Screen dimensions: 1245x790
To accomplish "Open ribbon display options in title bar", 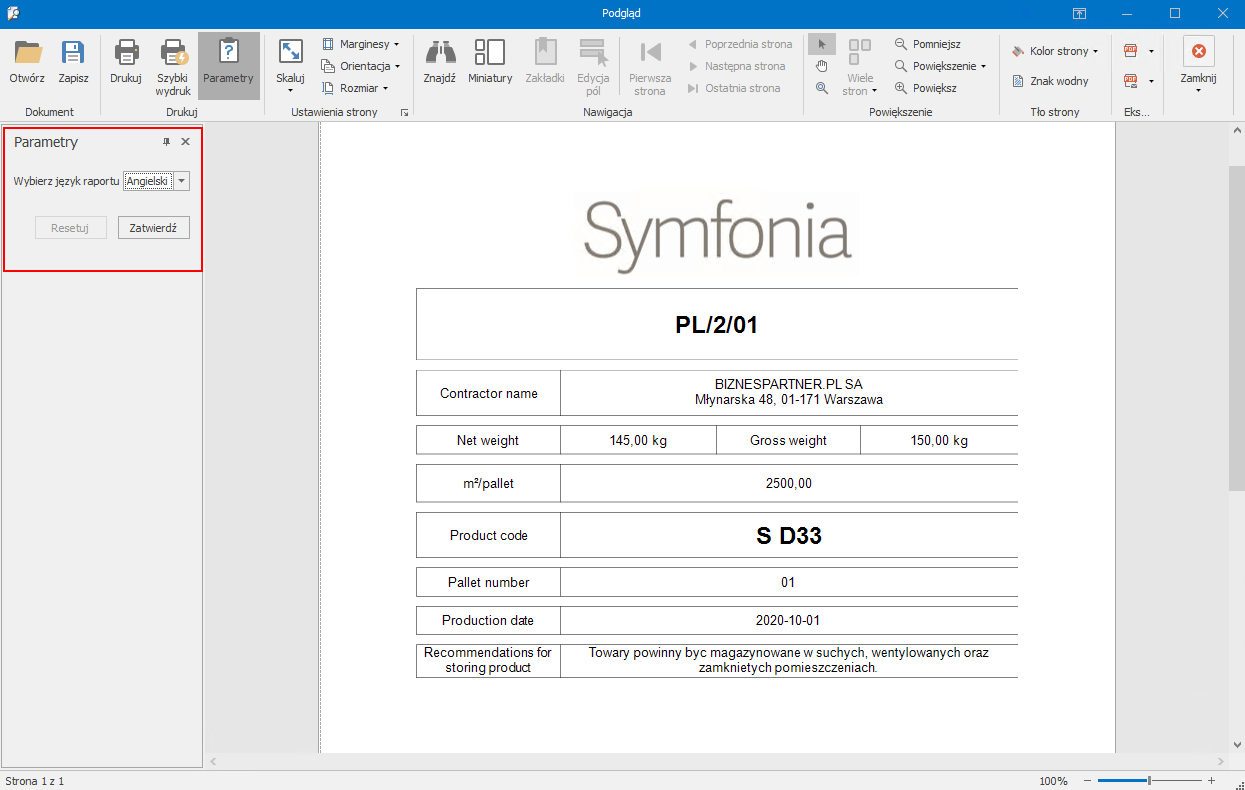I will 1079,13.
